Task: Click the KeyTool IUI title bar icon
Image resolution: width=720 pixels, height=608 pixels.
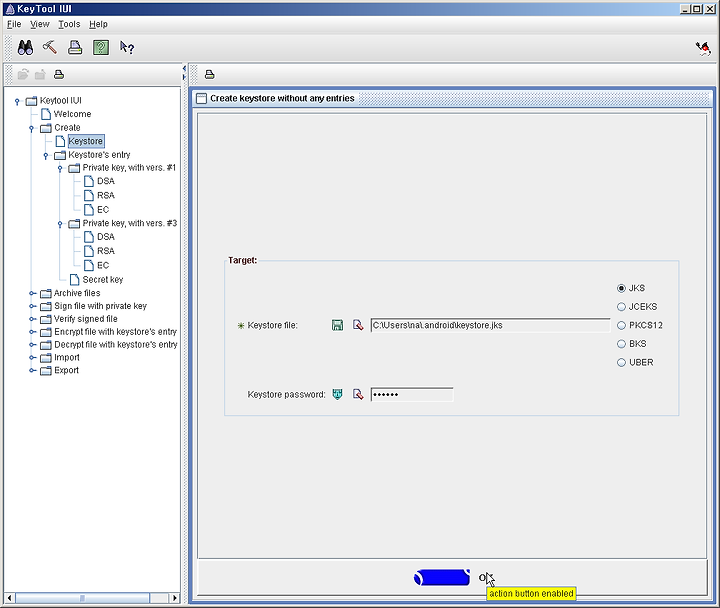Action: pyautogui.click(x=10, y=9)
